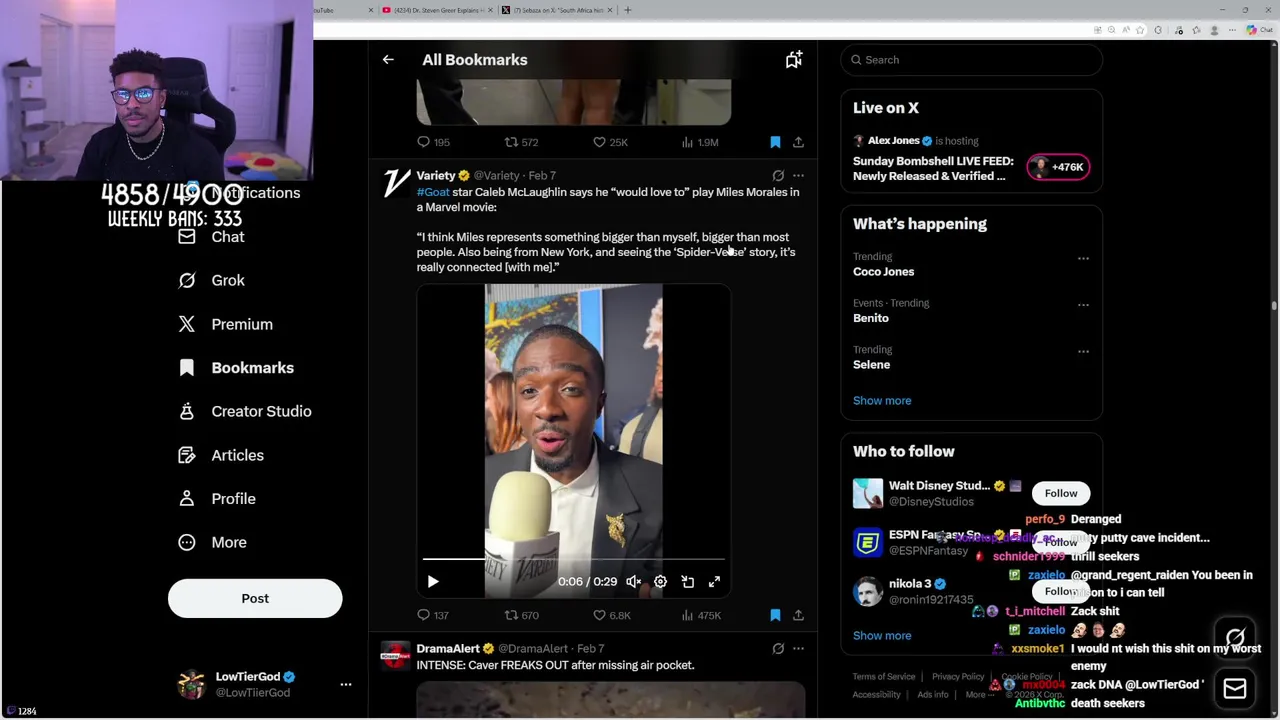Open Sunday Bombshell LIVE FEED broadcast
Screen dimensions: 1280x720
click(x=933, y=168)
